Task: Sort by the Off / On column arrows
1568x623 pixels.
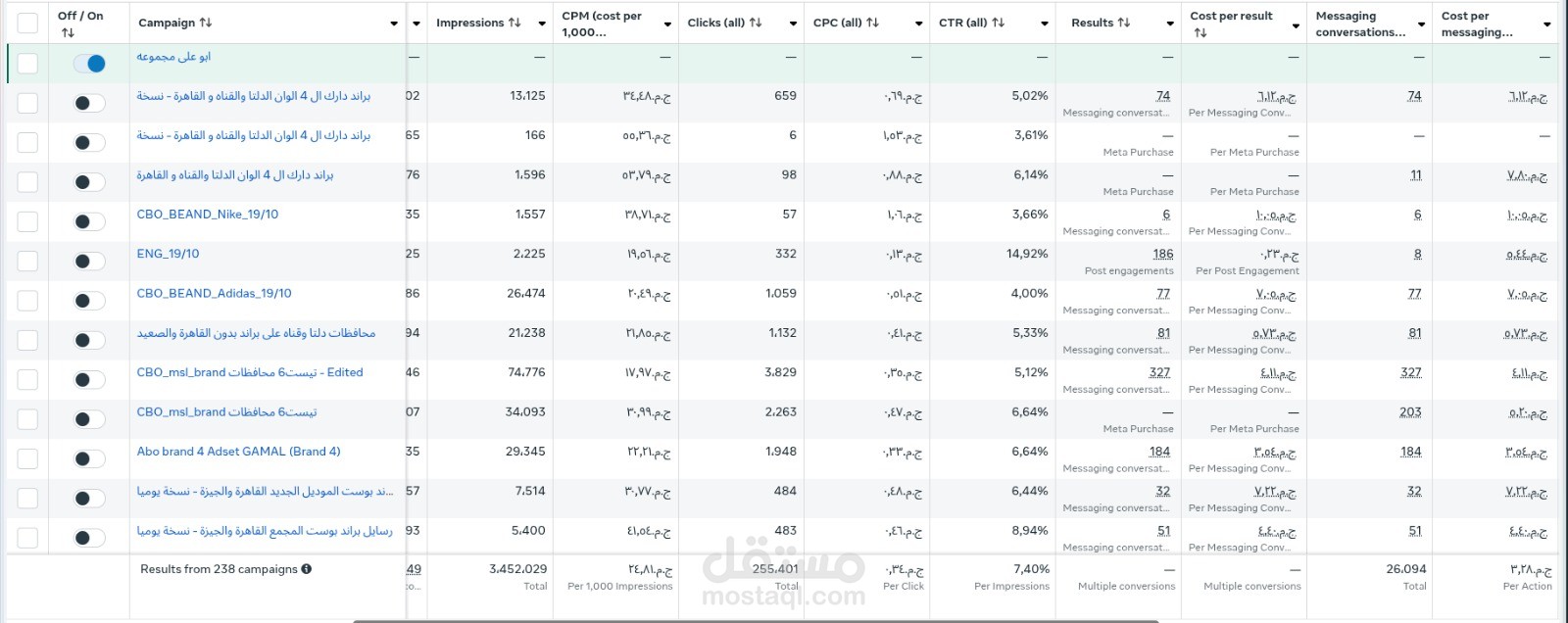Action: click(x=68, y=33)
